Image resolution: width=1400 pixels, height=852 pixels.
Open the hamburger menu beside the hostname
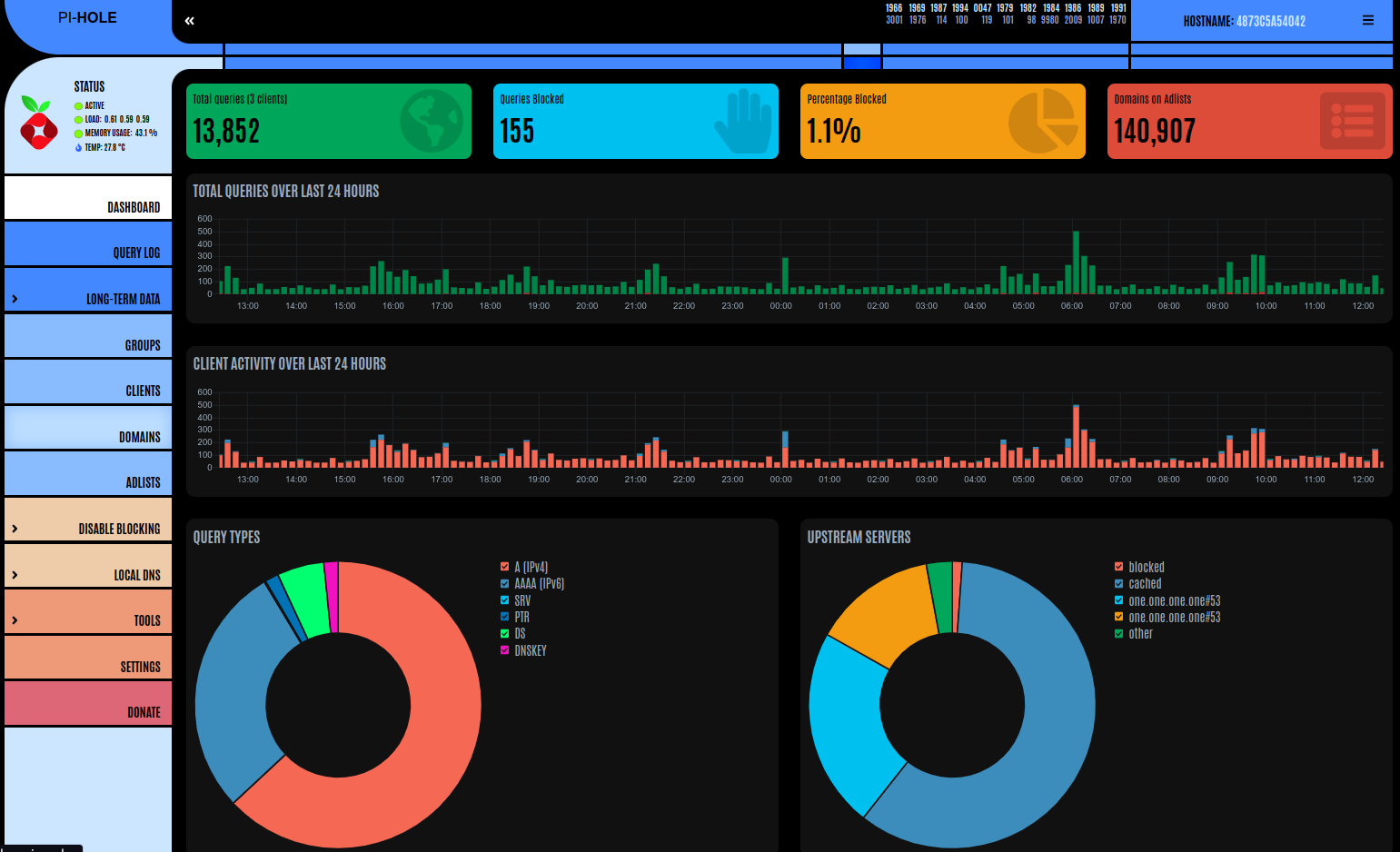(x=1367, y=20)
